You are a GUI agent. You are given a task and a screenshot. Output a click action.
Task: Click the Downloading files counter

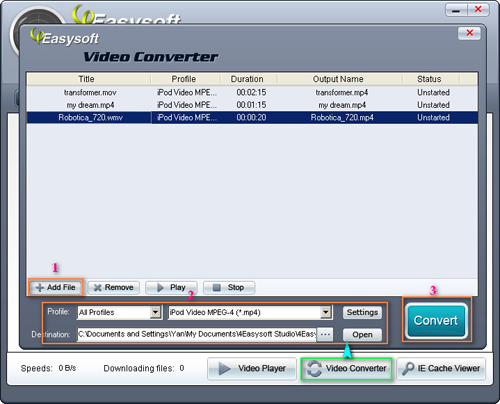(144, 368)
